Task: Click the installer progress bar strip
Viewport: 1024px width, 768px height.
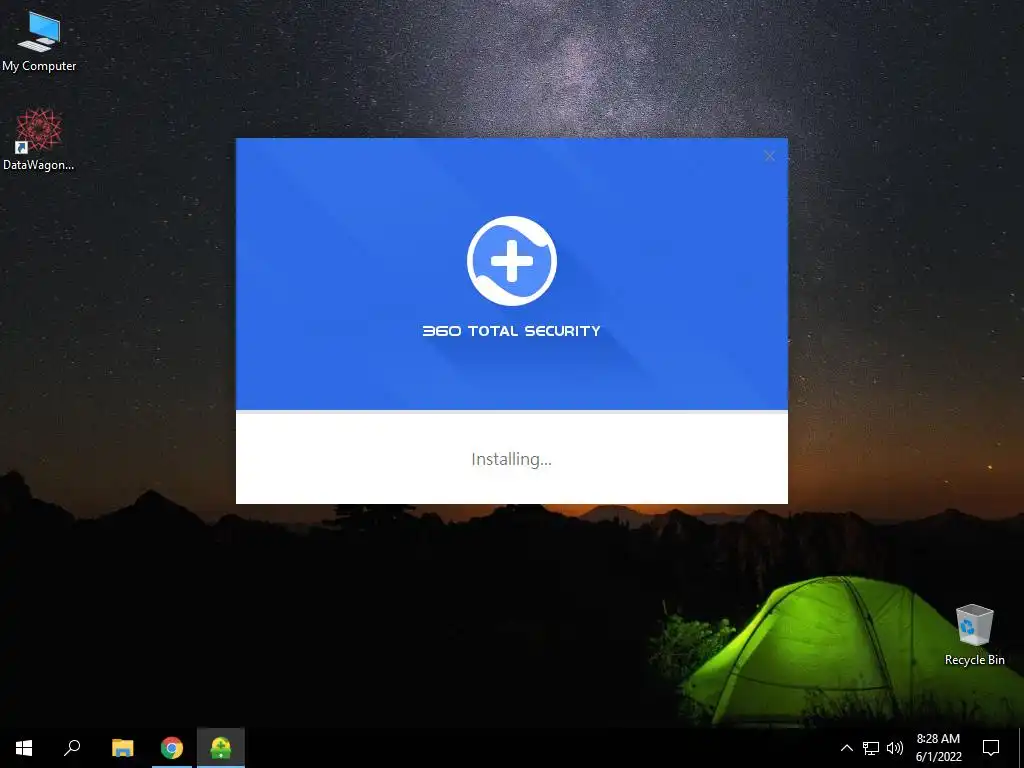Action: pos(511,412)
